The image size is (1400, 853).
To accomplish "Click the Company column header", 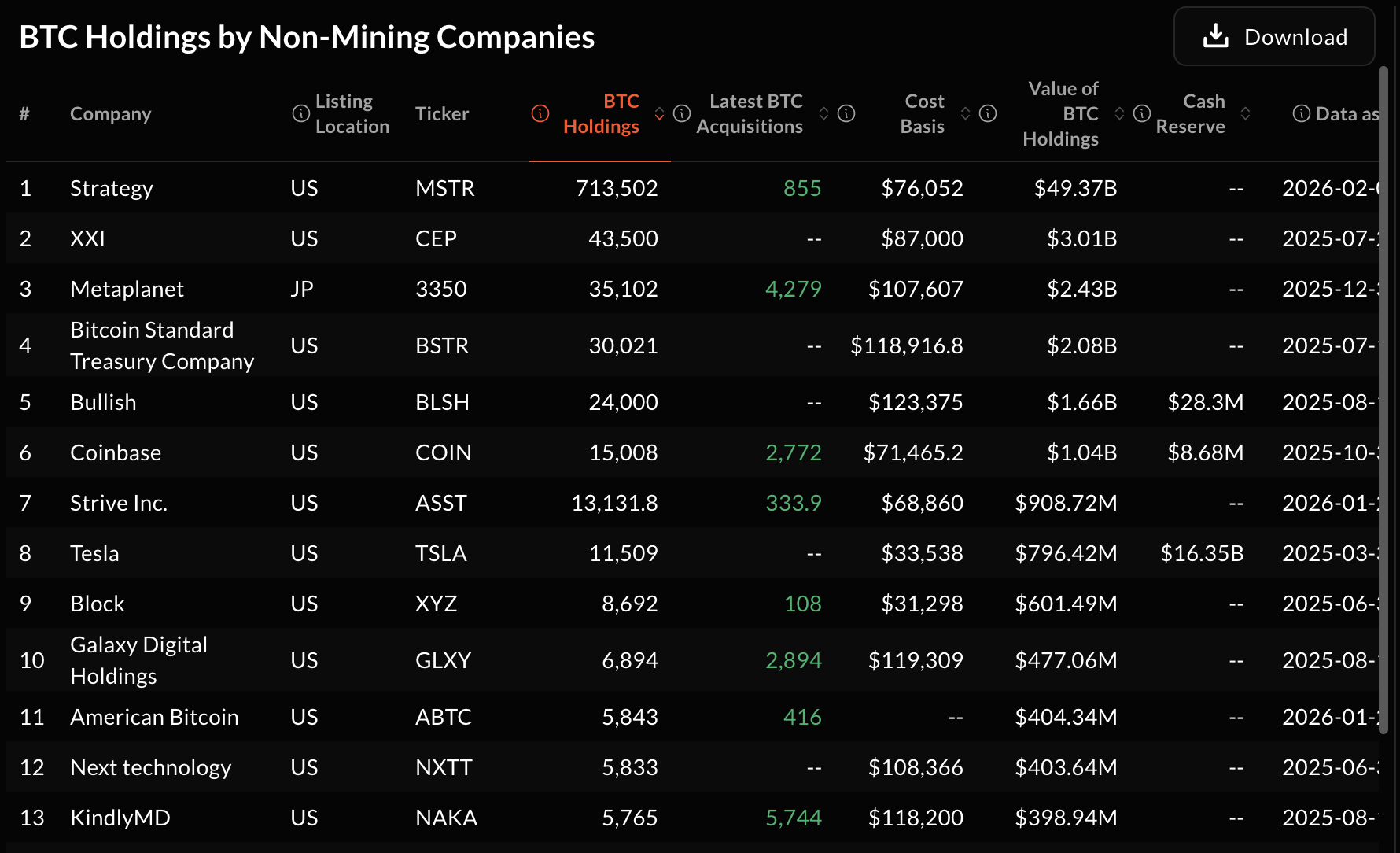I will [110, 113].
